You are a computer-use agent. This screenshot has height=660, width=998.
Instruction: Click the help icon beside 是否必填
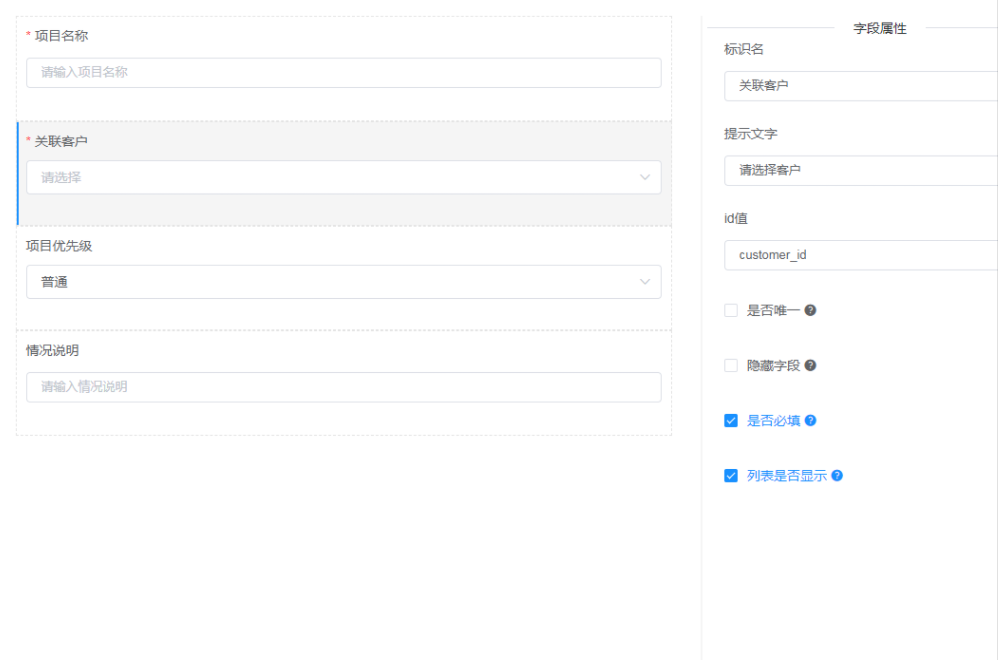(x=812, y=420)
